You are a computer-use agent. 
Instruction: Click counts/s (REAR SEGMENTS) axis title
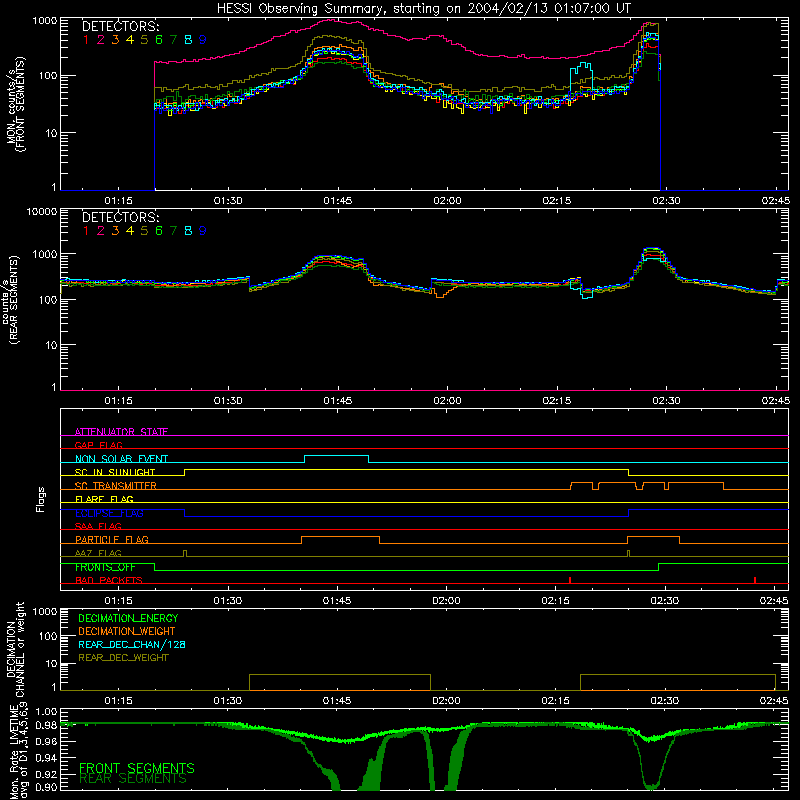point(10,300)
